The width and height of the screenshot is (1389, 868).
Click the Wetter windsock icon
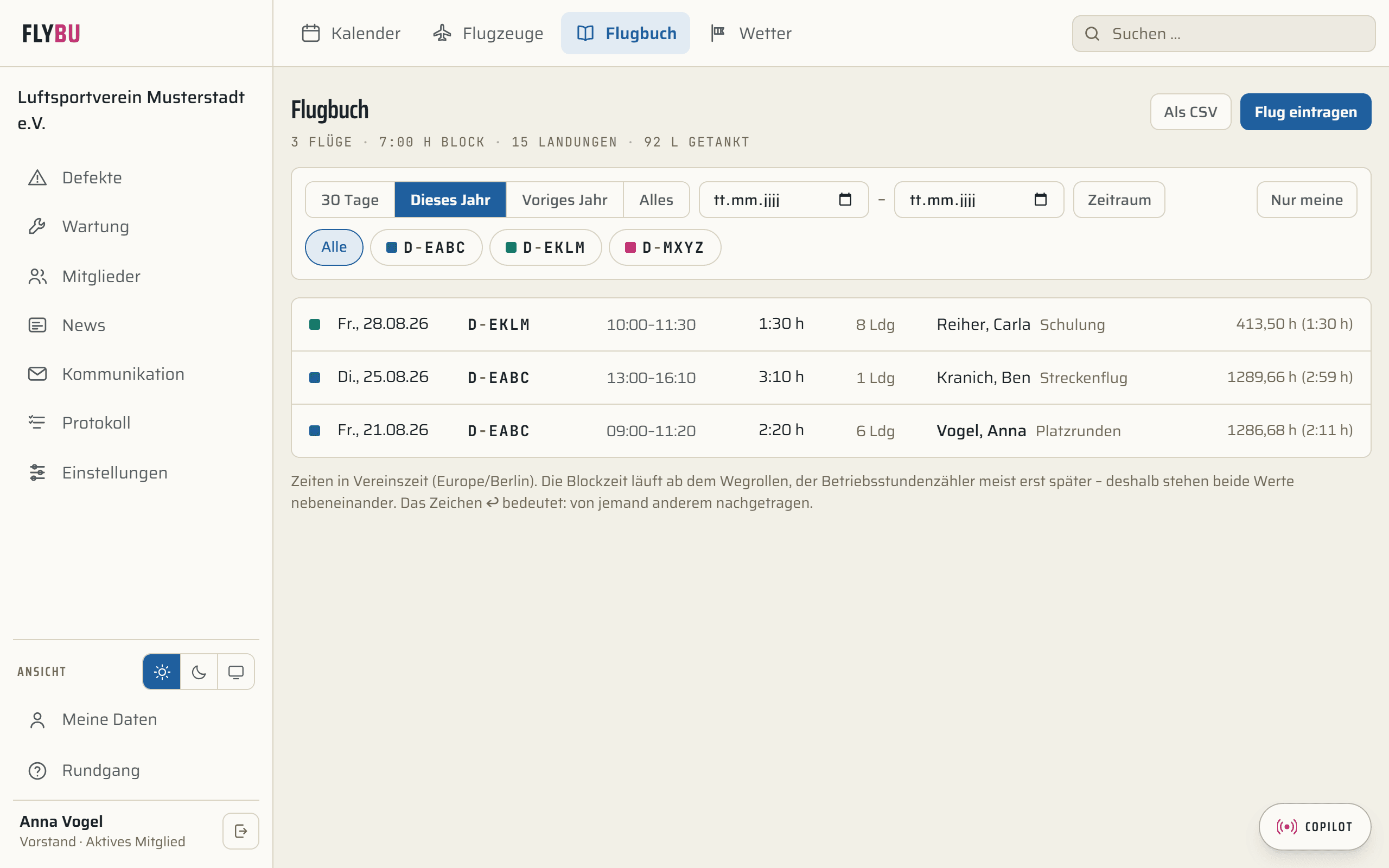pos(718,33)
